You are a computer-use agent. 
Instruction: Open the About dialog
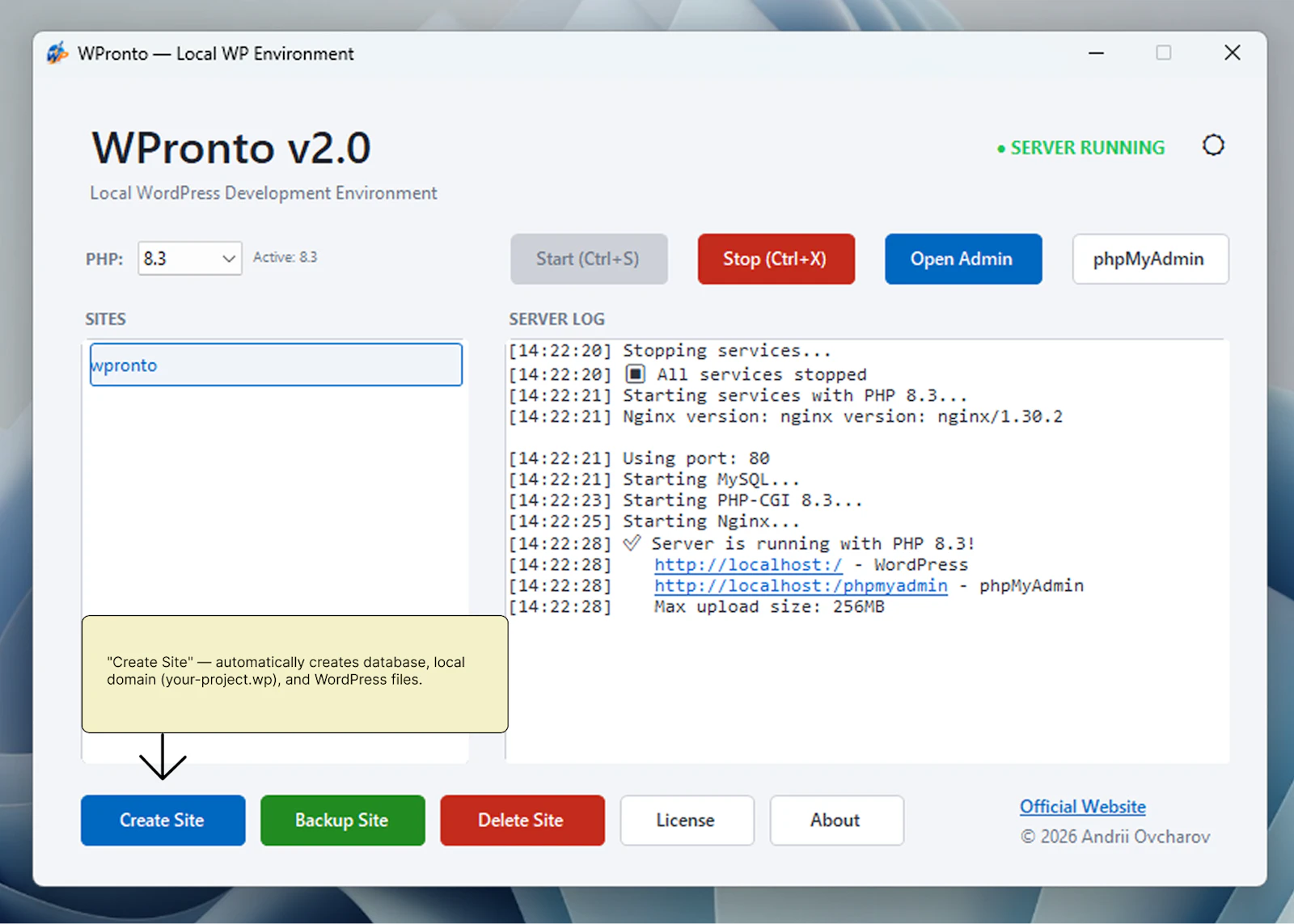coord(836,821)
